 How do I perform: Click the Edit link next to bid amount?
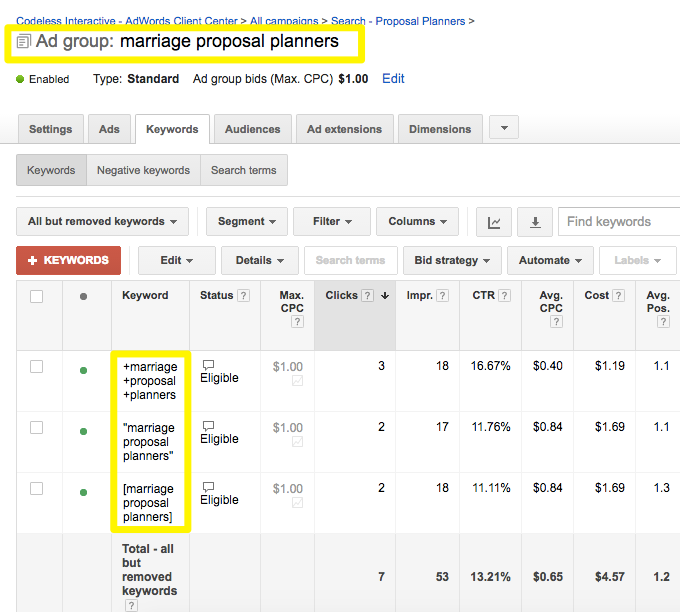(393, 78)
